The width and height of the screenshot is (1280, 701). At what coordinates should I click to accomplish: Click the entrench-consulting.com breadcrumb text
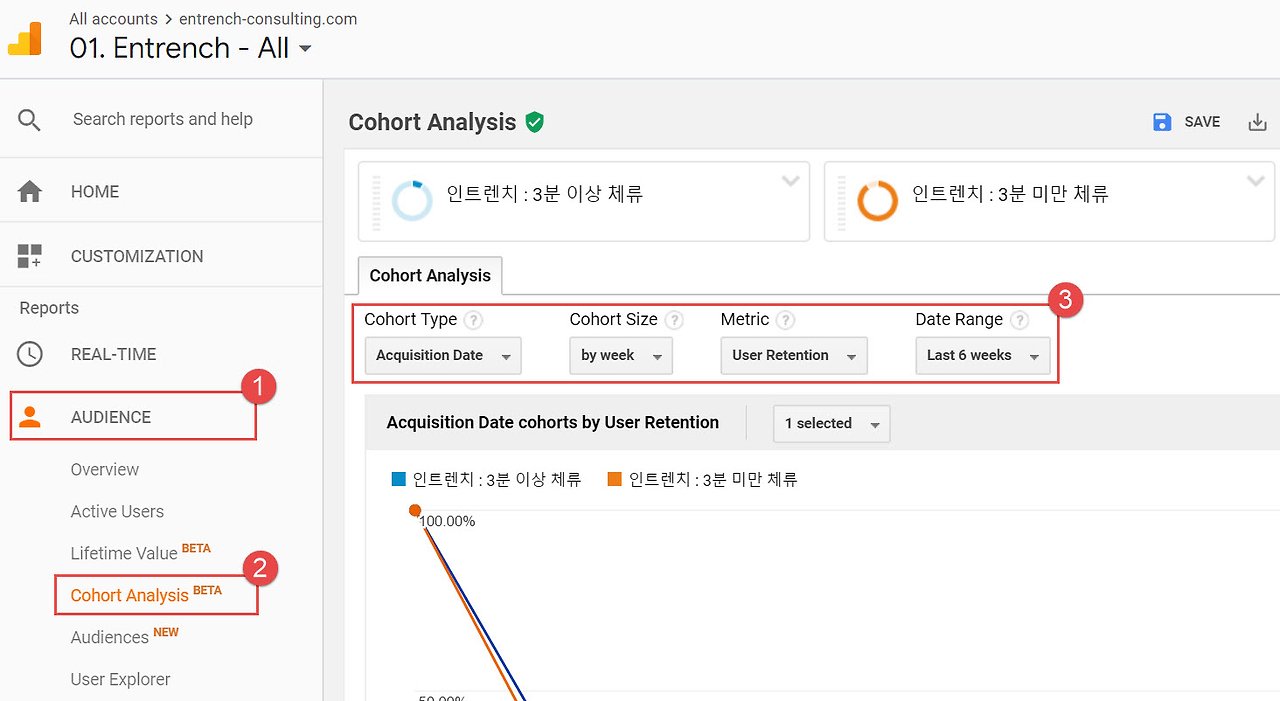coord(268,19)
